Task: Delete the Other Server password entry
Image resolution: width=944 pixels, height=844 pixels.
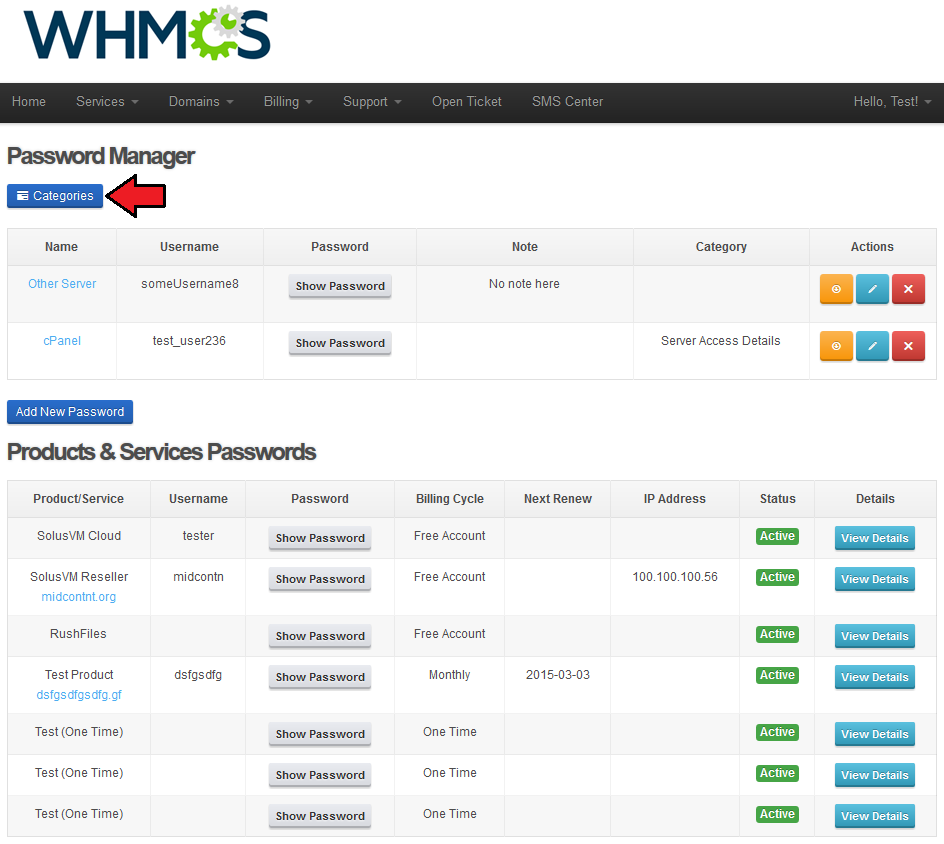Action: click(908, 289)
